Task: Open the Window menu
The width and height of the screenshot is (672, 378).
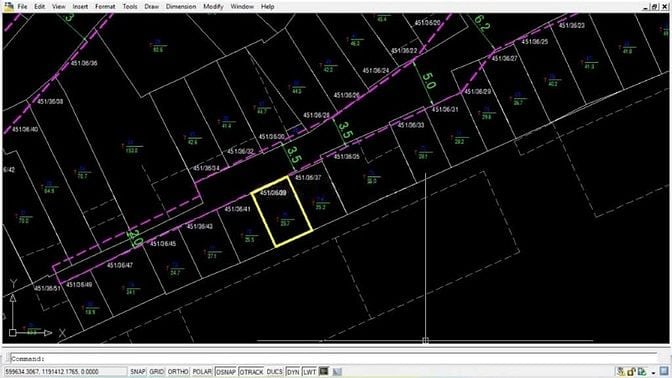Action: (x=242, y=6)
